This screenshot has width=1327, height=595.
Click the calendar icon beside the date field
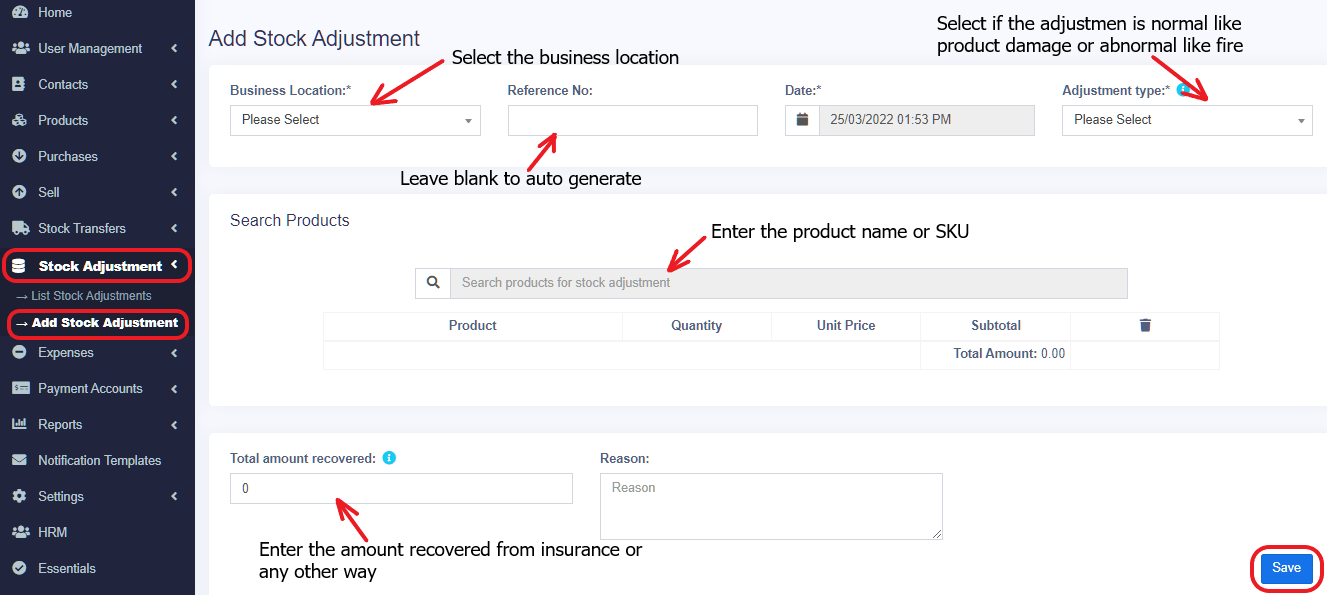tap(802, 120)
